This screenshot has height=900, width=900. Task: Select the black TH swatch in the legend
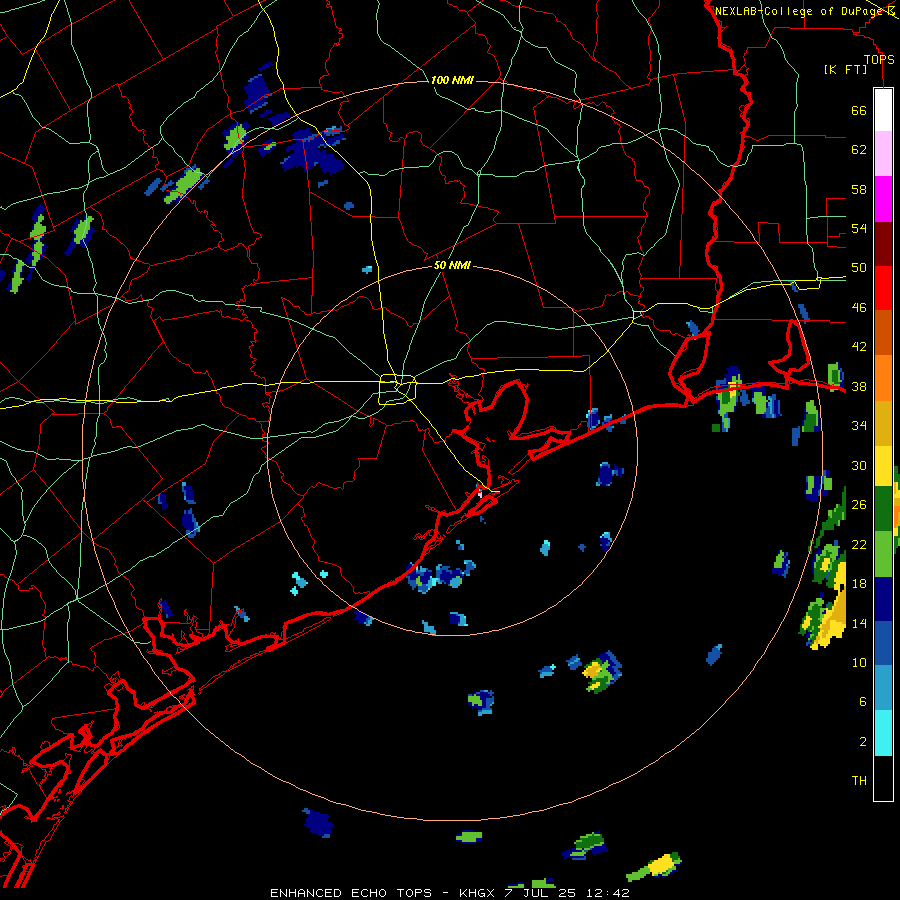(x=883, y=778)
